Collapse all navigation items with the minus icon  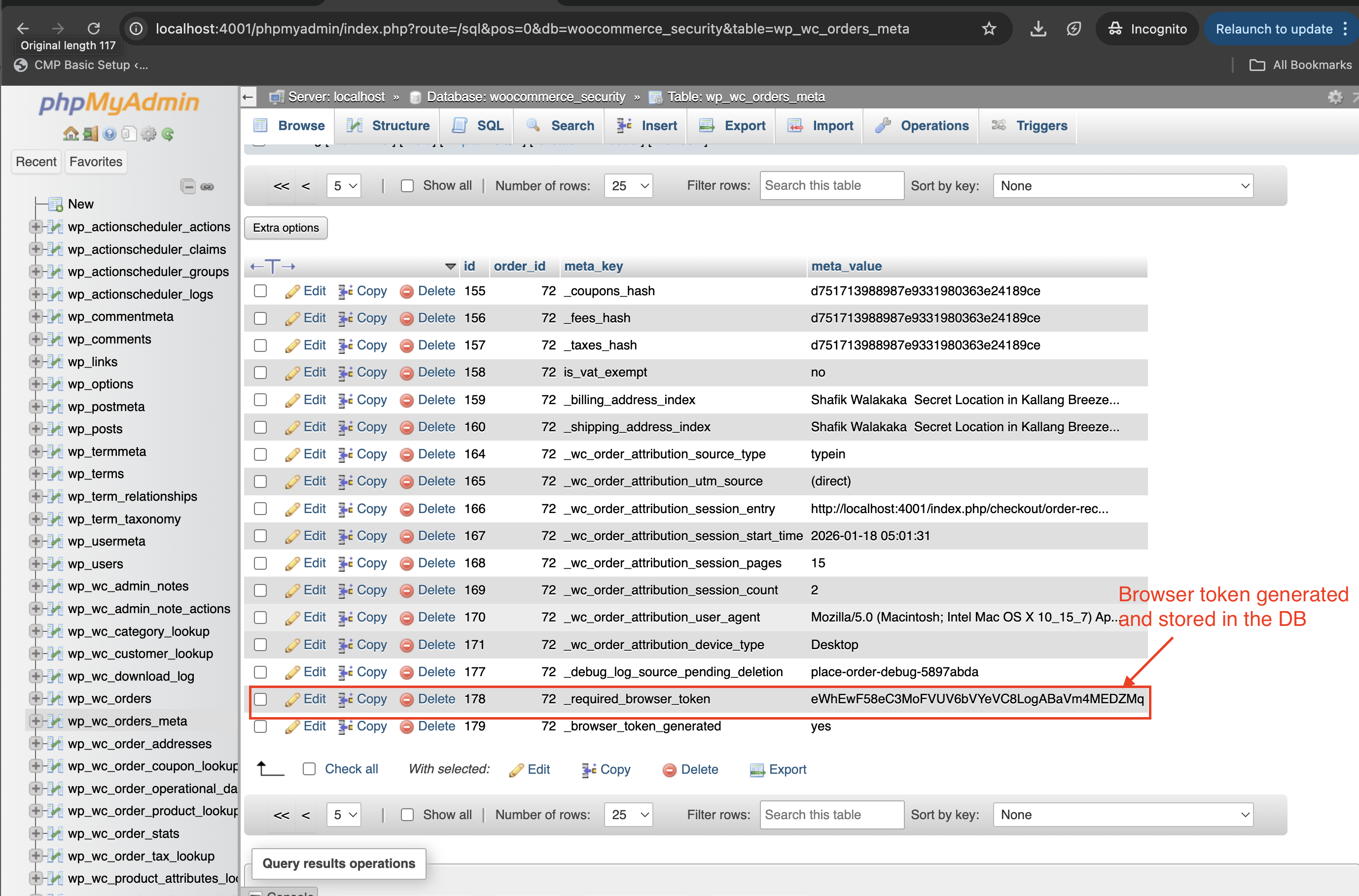click(189, 187)
